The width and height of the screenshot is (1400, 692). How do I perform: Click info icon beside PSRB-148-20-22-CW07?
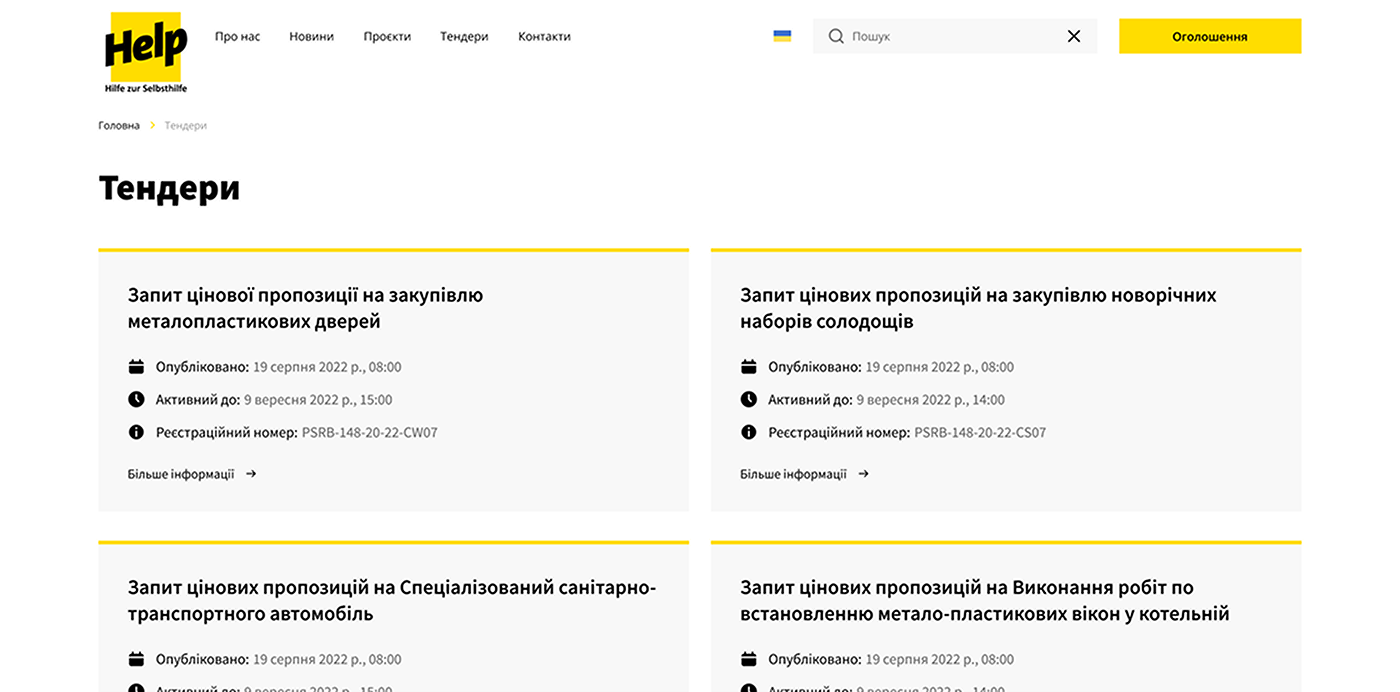[136, 433]
